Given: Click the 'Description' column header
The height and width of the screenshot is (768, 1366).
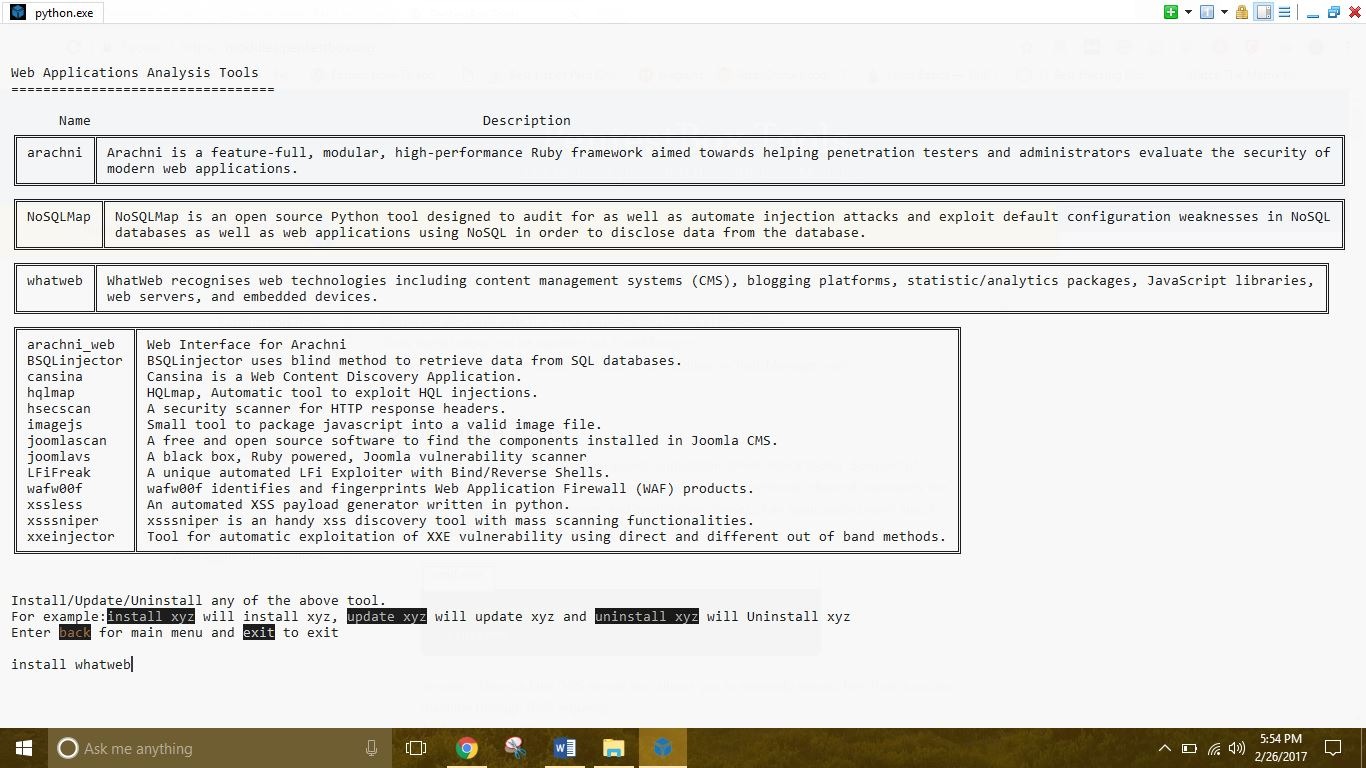Looking at the screenshot, I should coord(527,120).
